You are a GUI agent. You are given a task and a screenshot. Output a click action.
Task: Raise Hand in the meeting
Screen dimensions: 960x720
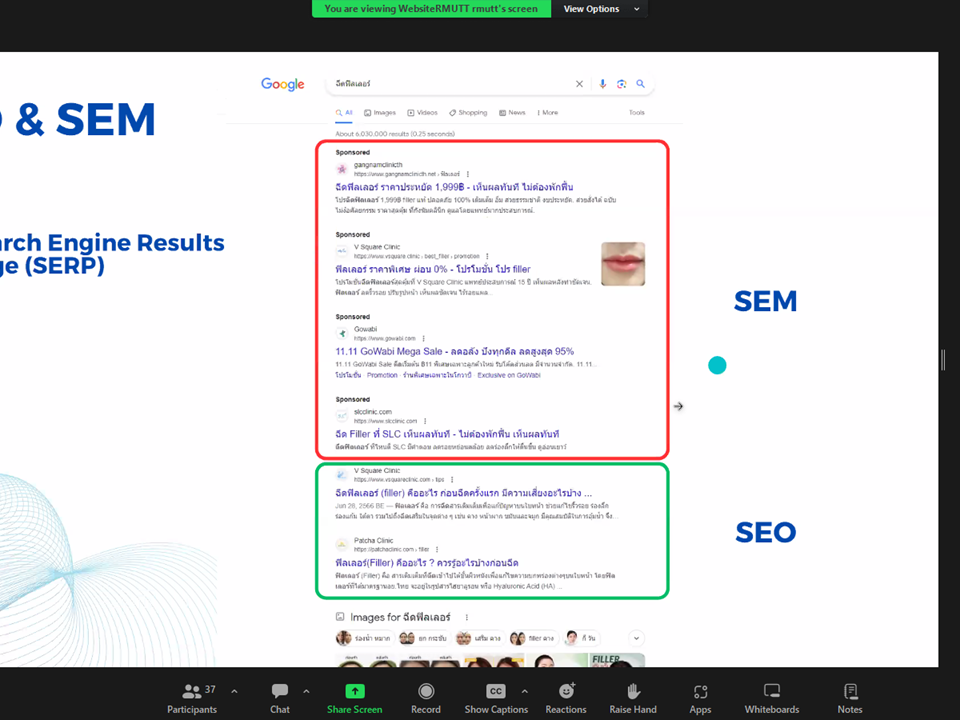632,699
